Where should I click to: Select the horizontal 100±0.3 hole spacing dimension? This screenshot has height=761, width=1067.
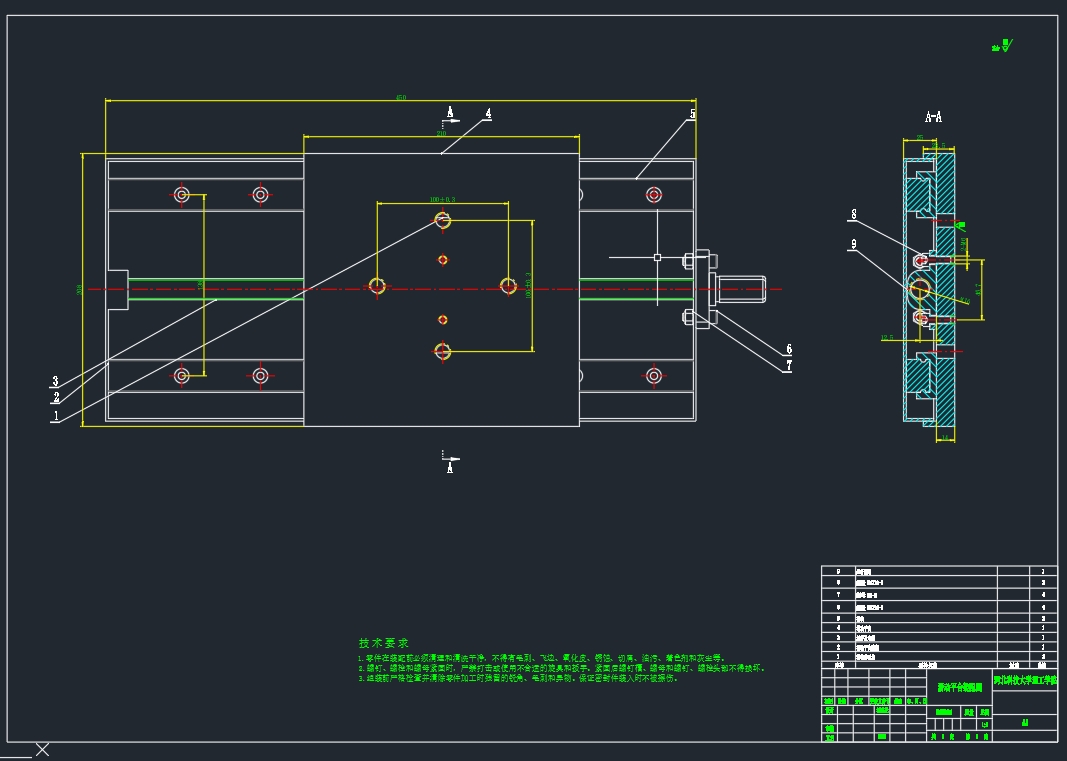442,199
